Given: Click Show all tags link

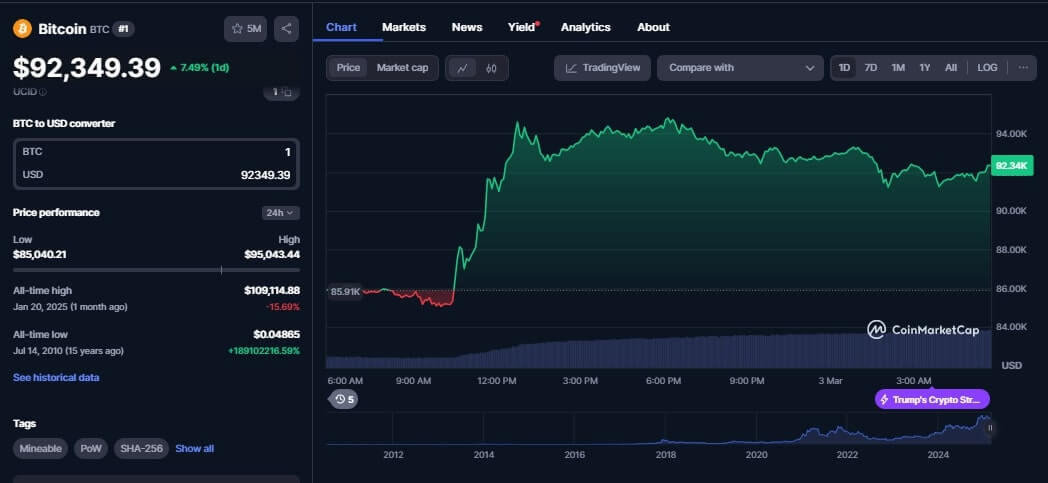Looking at the screenshot, I should [x=194, y=449].
